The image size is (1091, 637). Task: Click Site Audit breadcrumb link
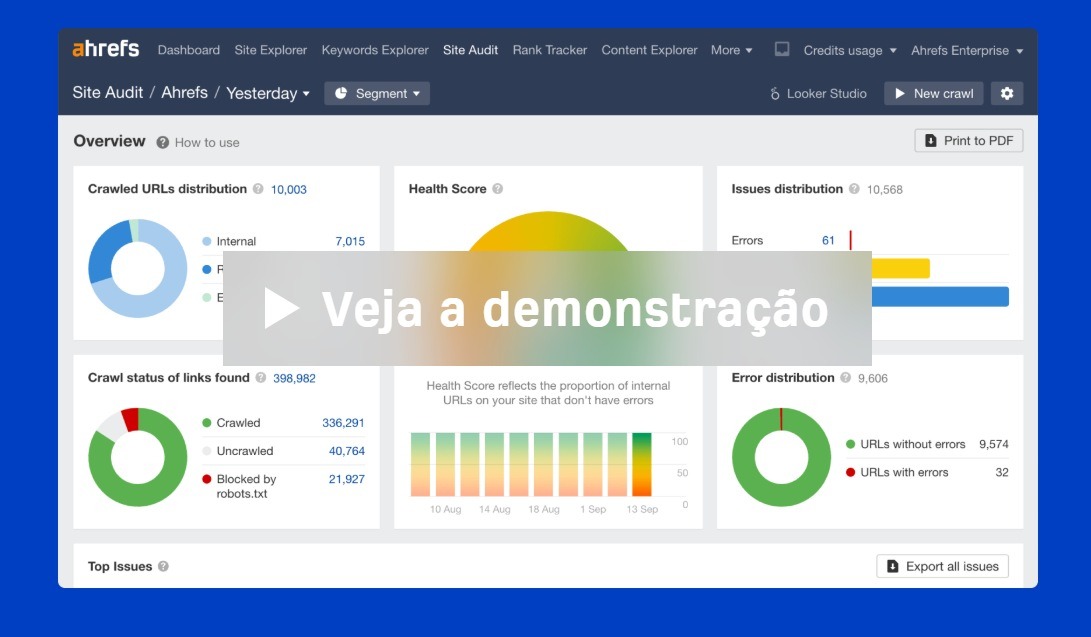(108, 92)
